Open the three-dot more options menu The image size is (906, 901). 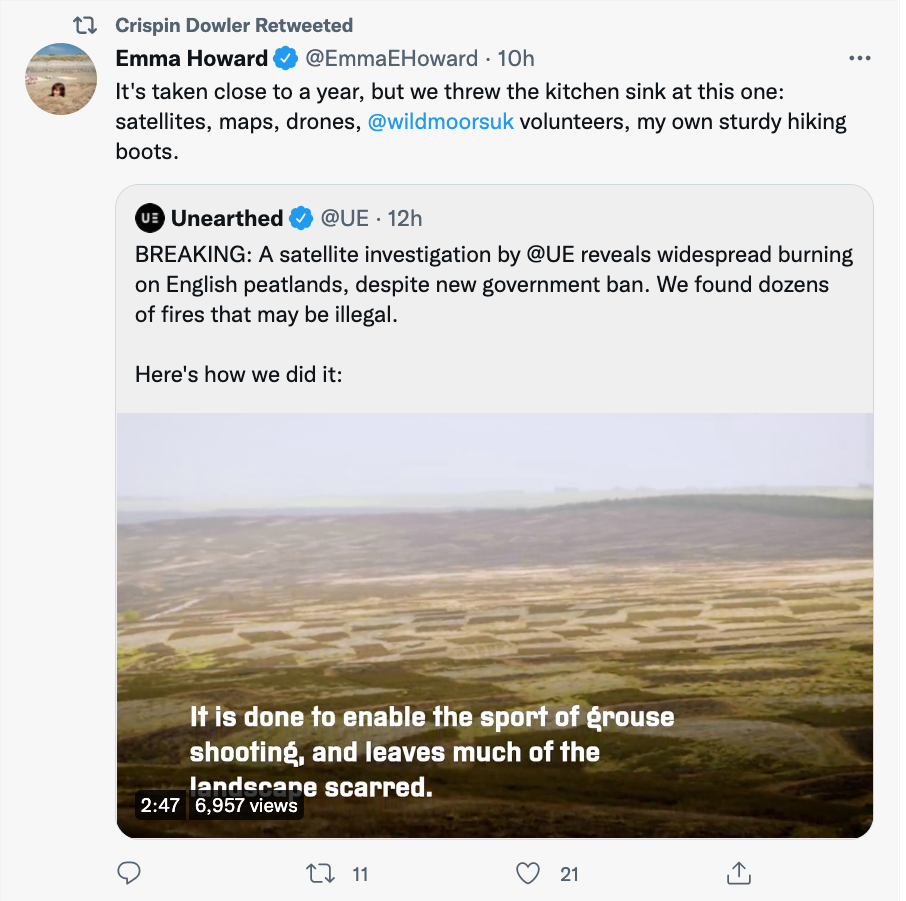[x=860, y=58]
